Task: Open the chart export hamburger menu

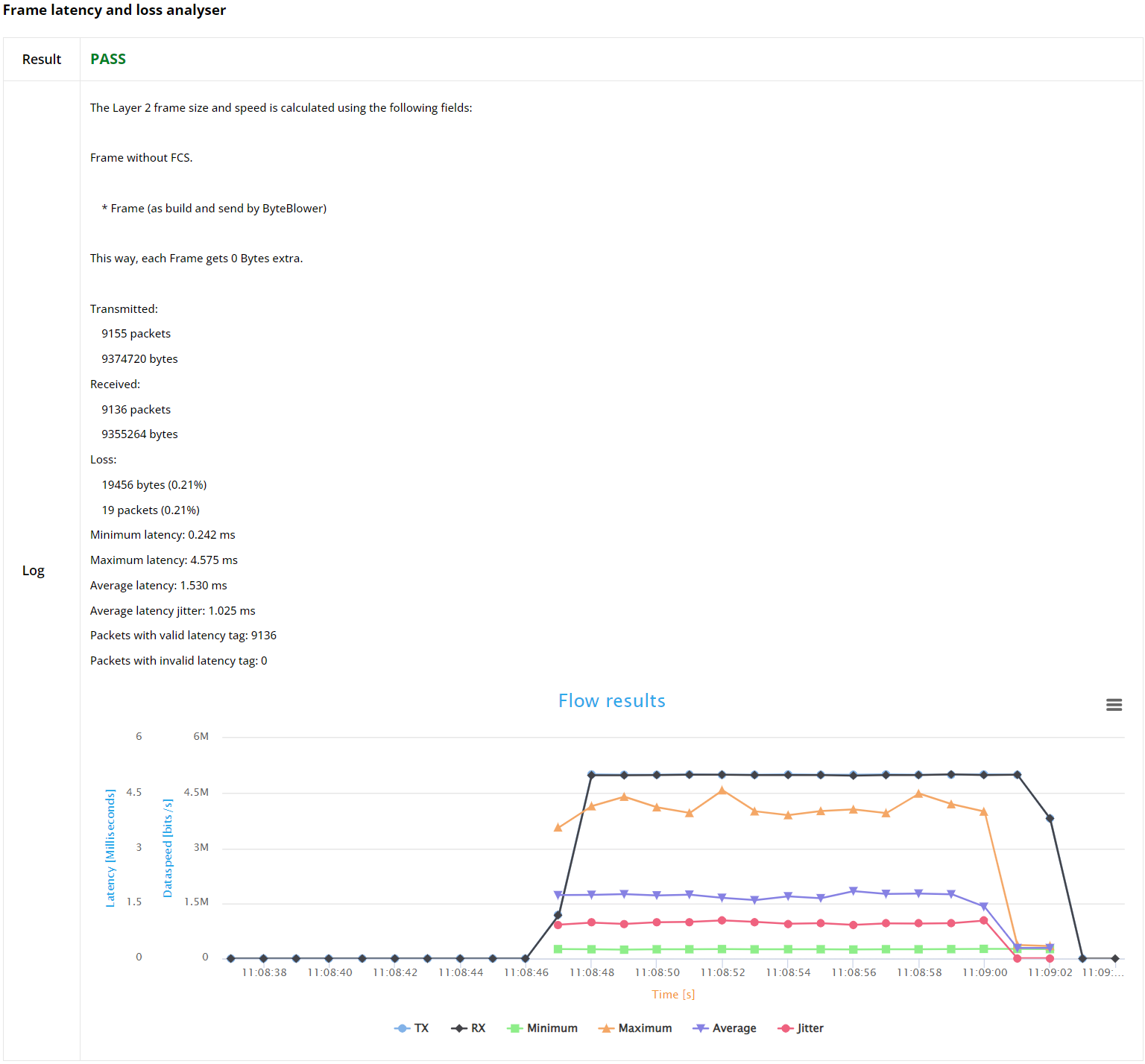Action: coord(1114,704)
